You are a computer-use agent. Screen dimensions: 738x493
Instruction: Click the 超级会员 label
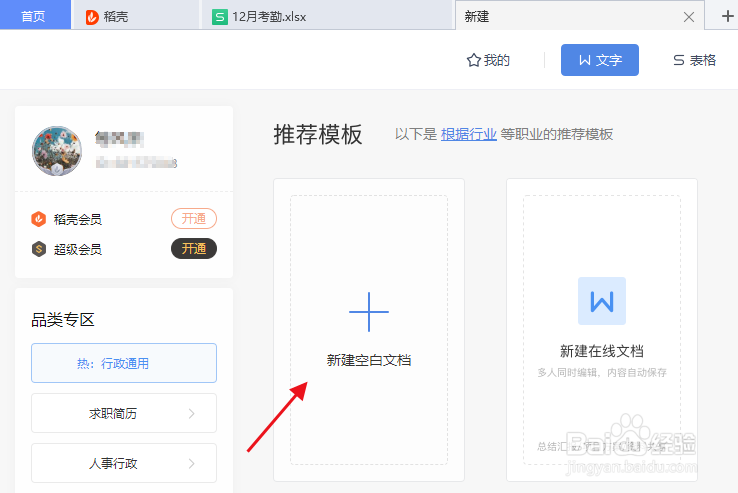pyautogui.click(x=78, y=249)
